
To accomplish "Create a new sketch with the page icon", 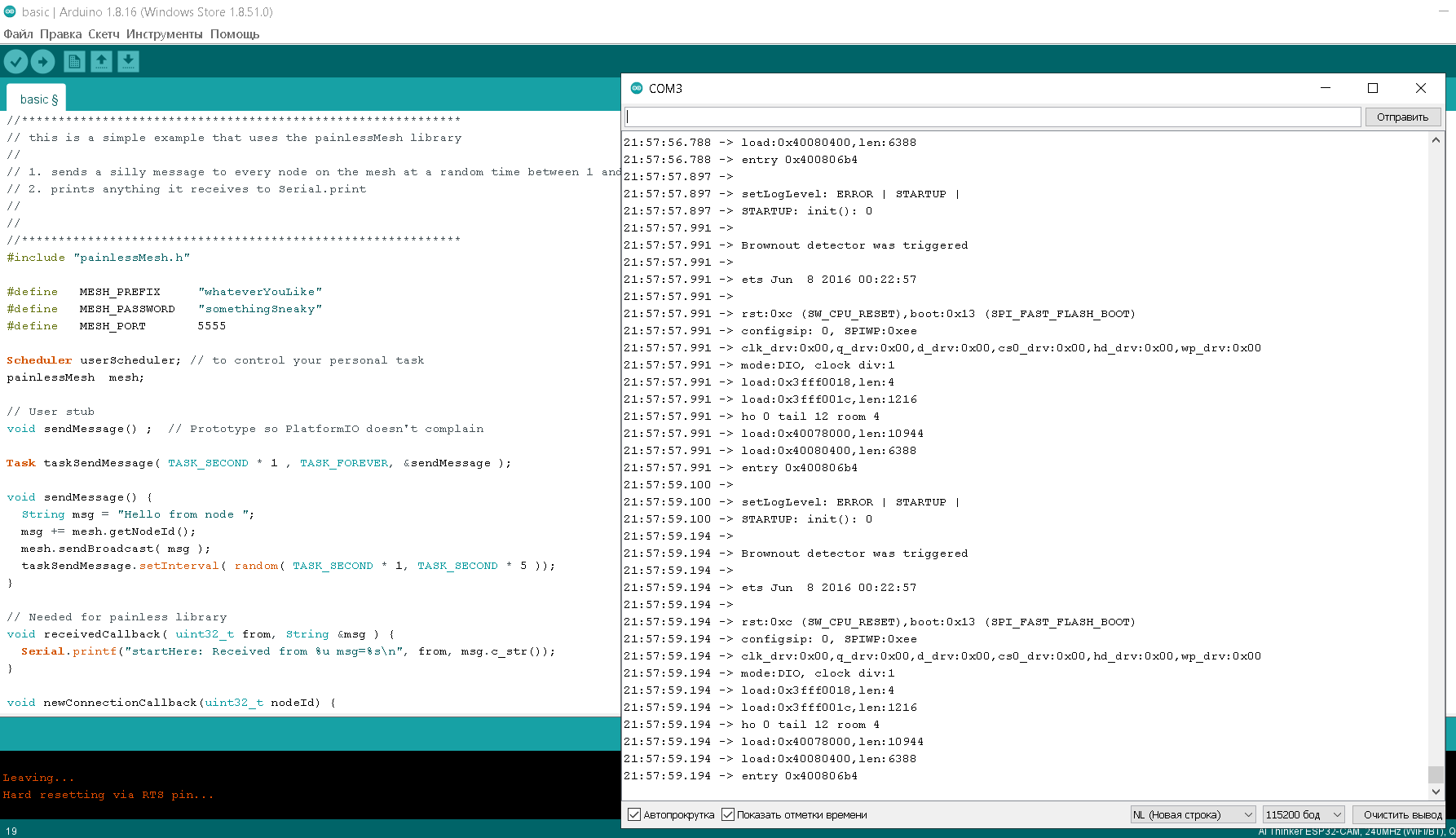I will pyautogui.click(x=74, y=61).
